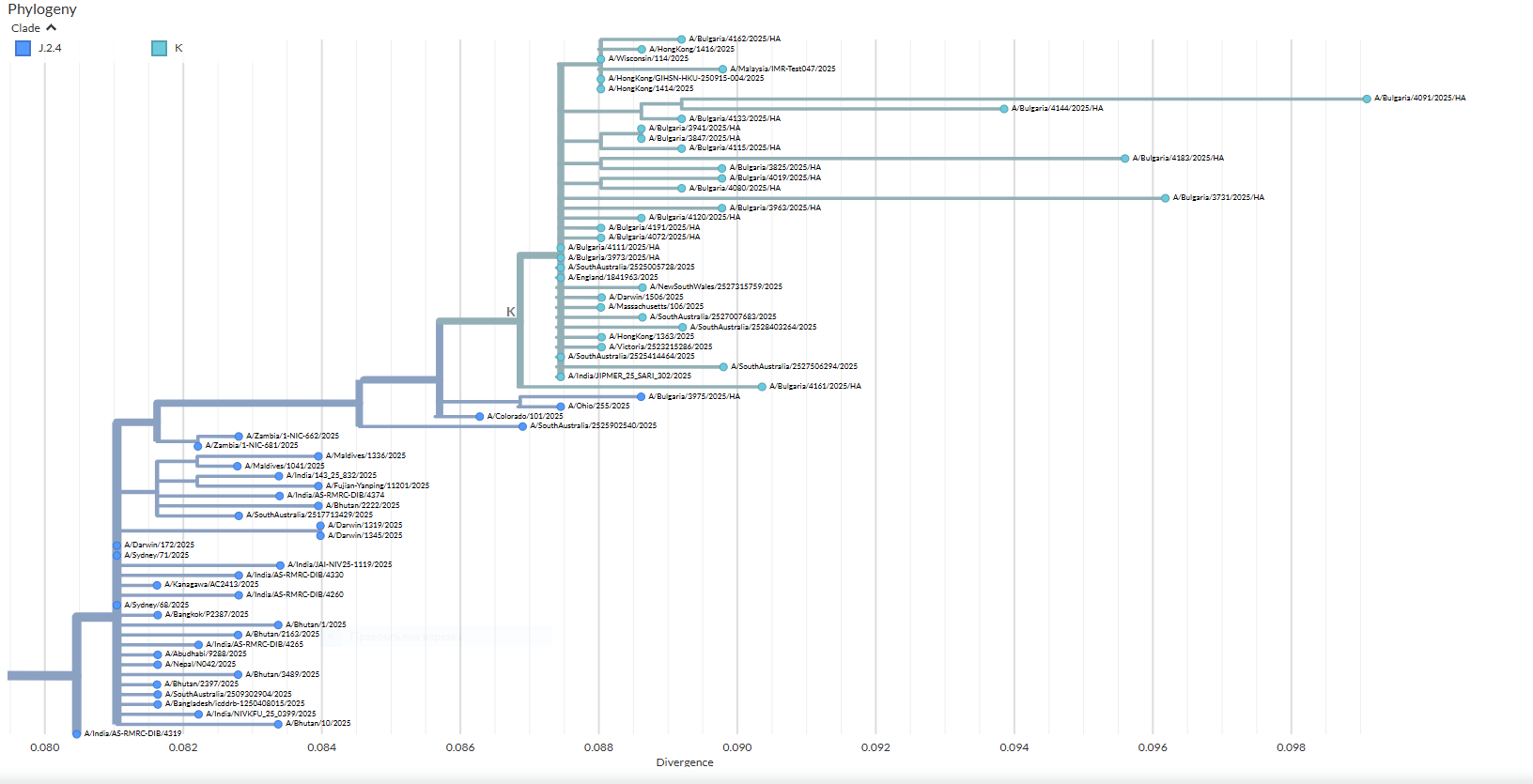Click the Phylogeny panel title

point(42,9)
